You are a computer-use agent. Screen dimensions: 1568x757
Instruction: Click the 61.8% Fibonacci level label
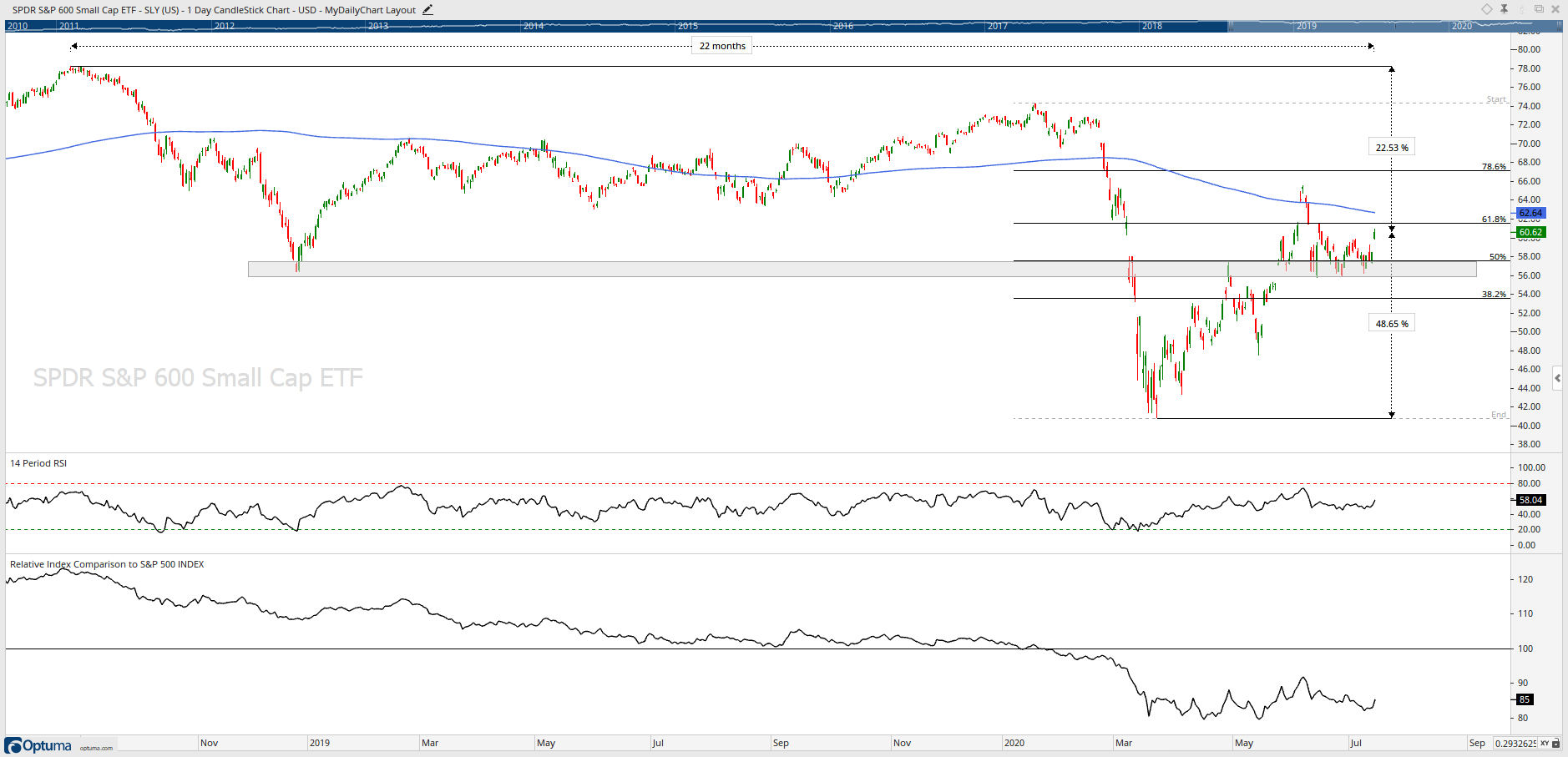(1494, 220)
